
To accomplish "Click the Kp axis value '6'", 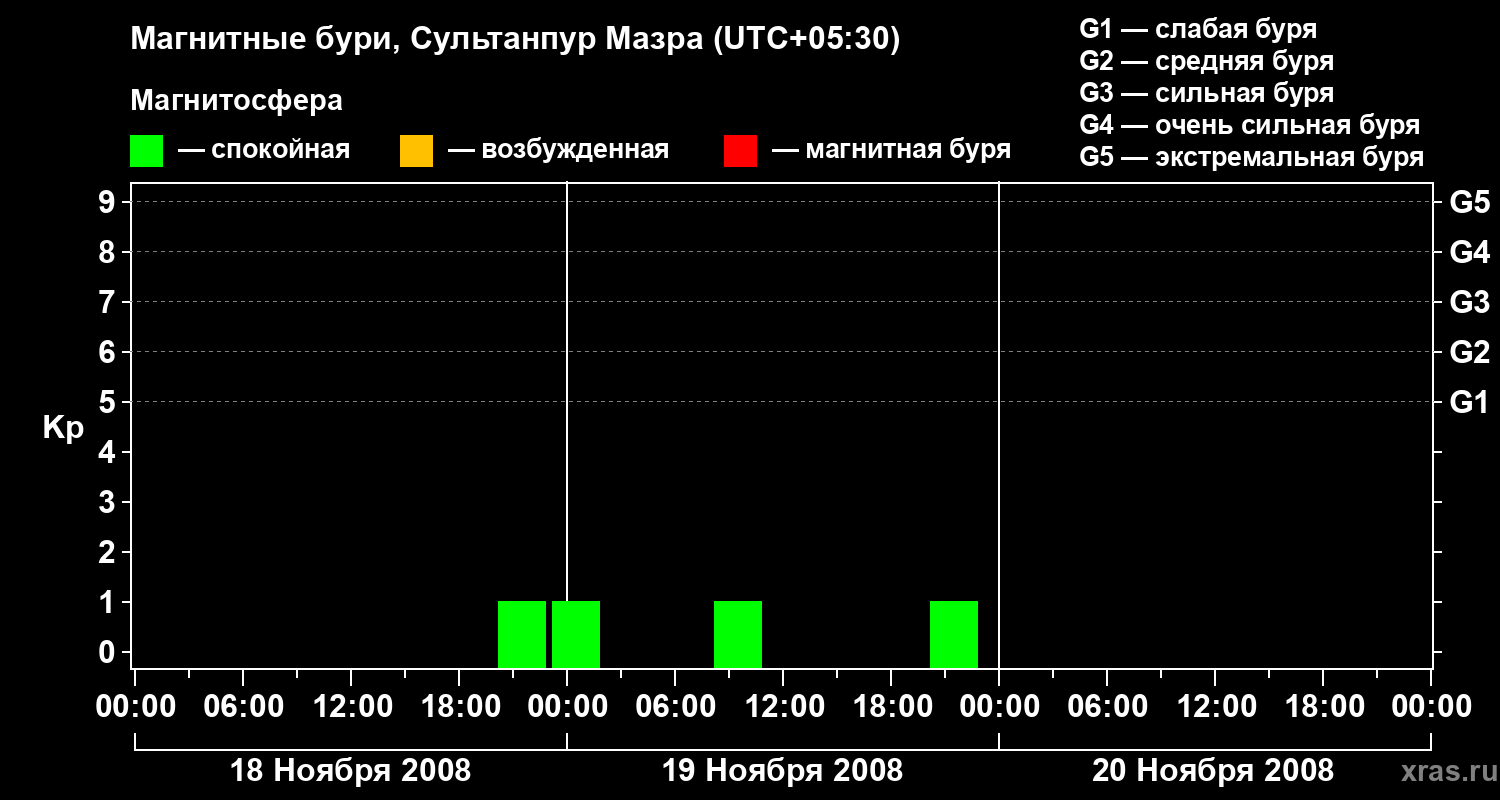I will tap(109, 352).
